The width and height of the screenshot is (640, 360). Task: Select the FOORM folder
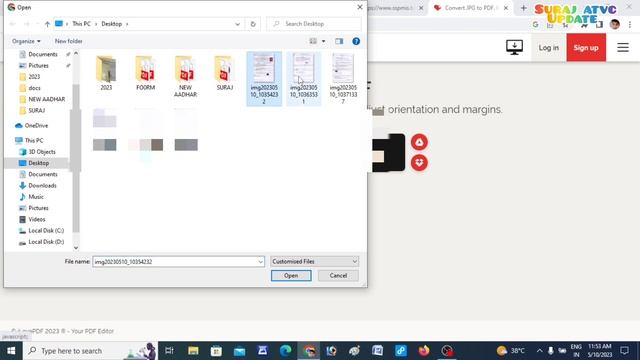[x=146, y=73]
